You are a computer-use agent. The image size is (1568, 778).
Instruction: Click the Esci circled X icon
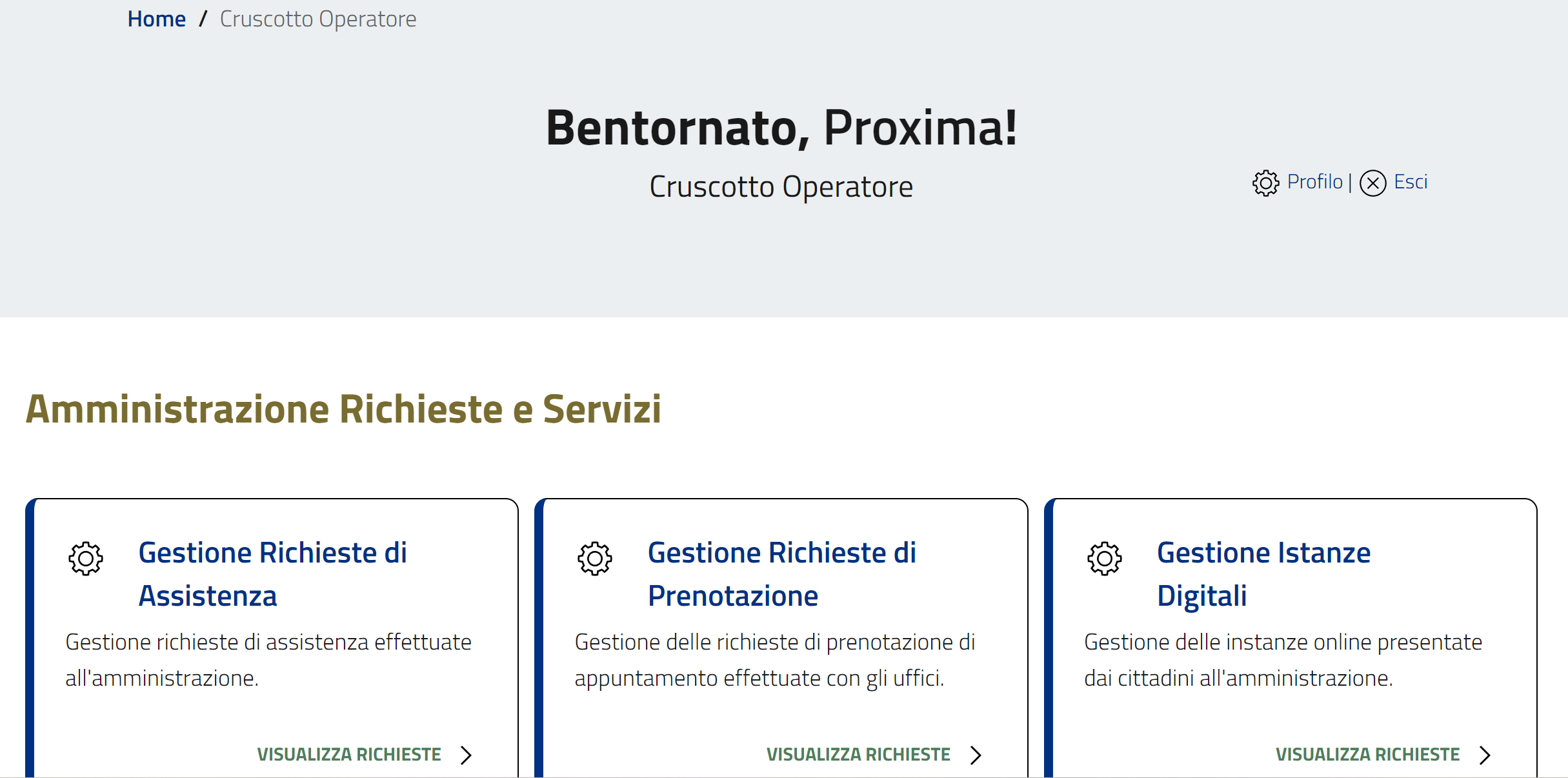1372,183
